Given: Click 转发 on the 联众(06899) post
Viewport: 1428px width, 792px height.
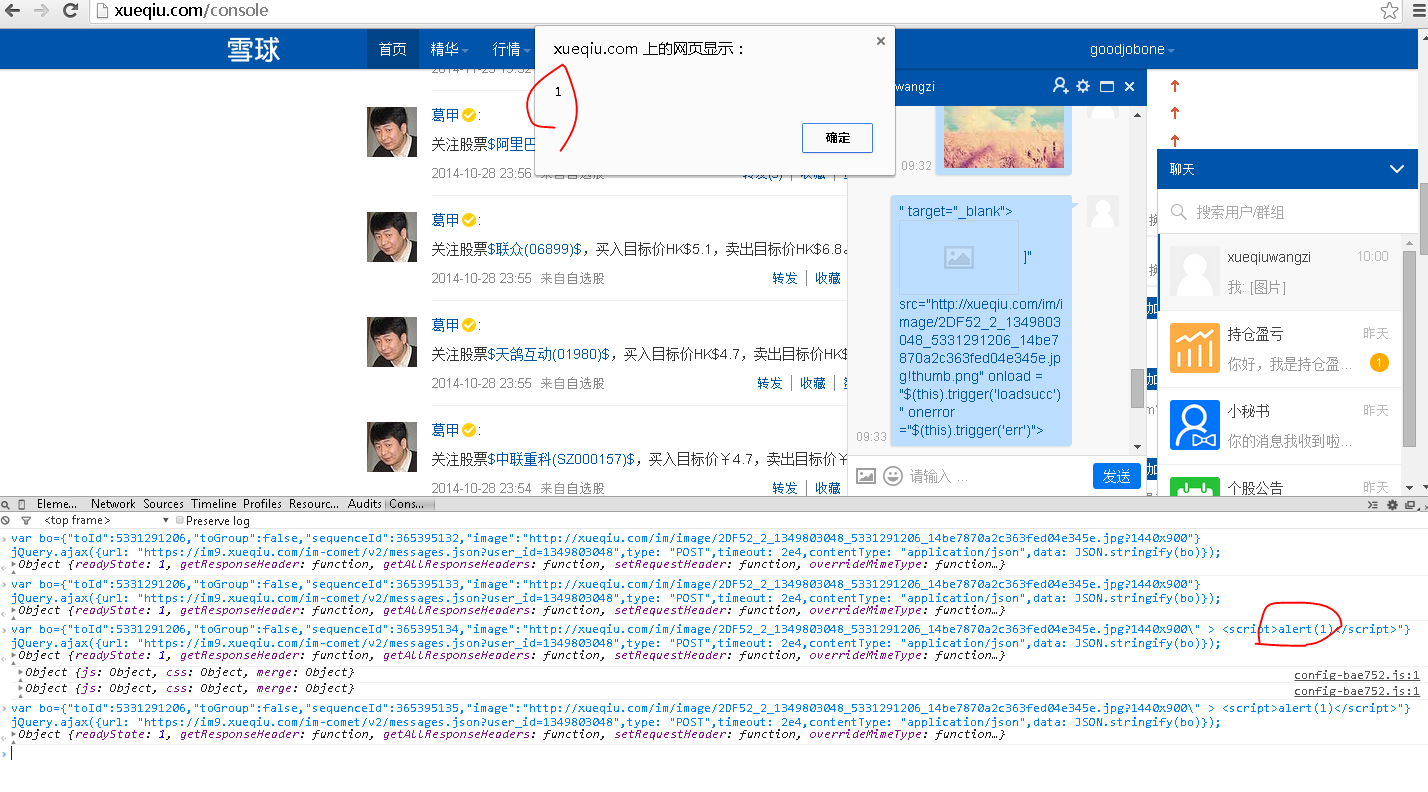Looking at the screenshot, I should point(785,278).
